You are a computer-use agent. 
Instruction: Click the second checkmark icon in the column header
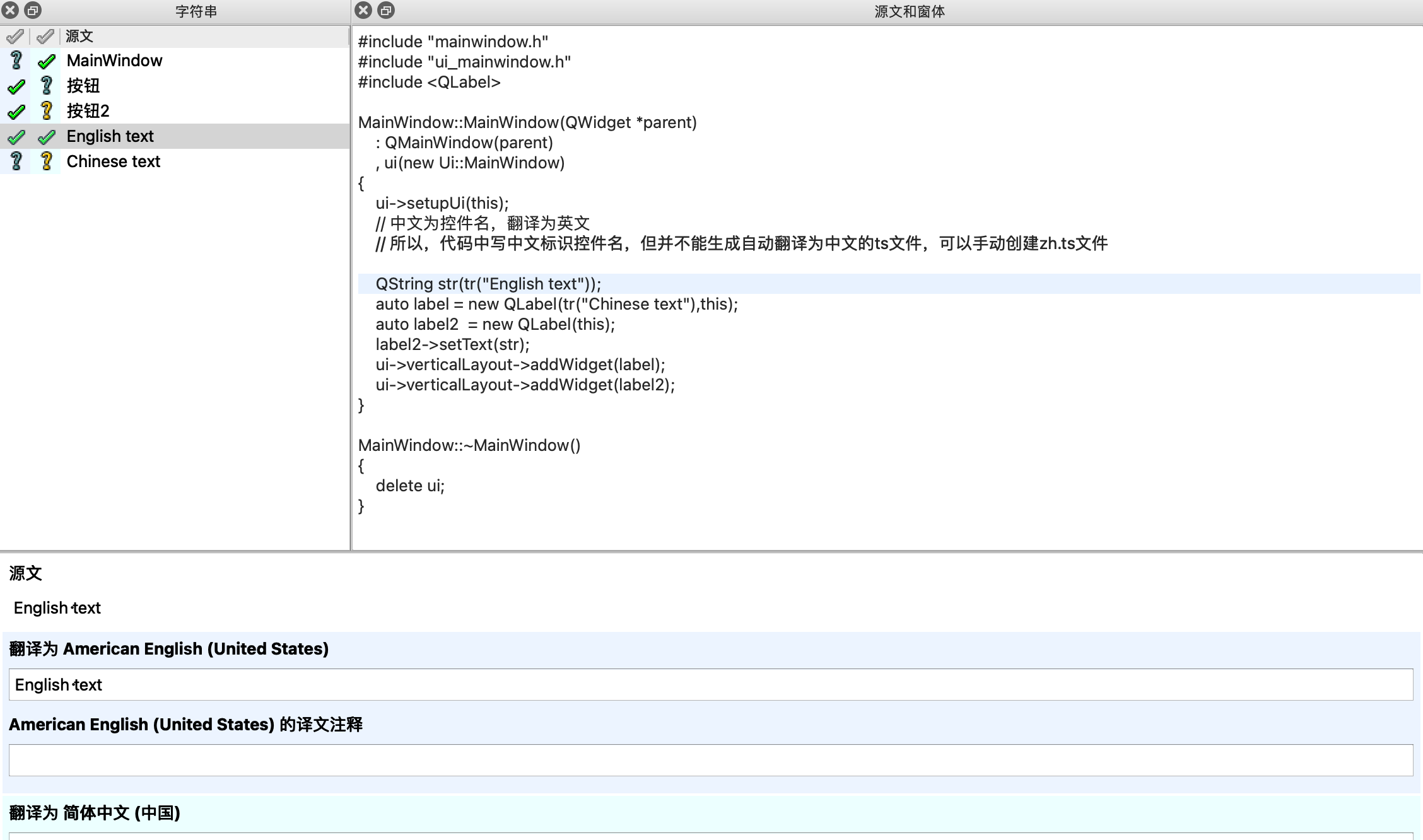pos(44,36)
